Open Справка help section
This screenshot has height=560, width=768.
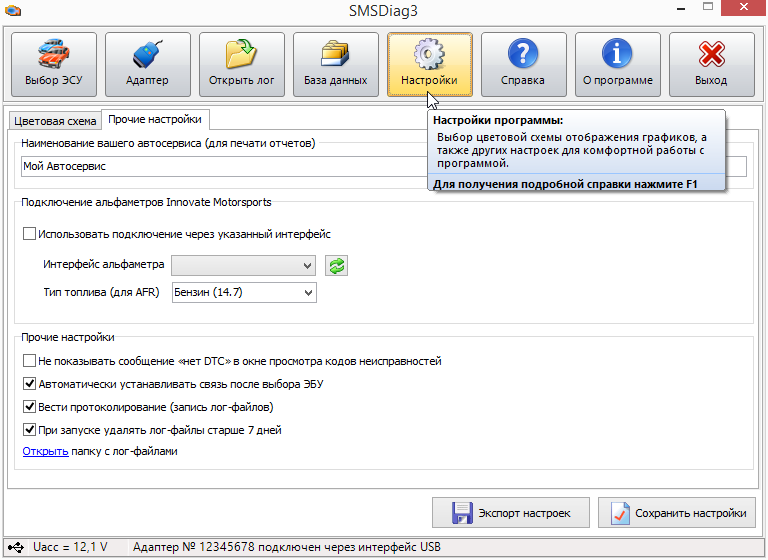[x=523, y=64]
